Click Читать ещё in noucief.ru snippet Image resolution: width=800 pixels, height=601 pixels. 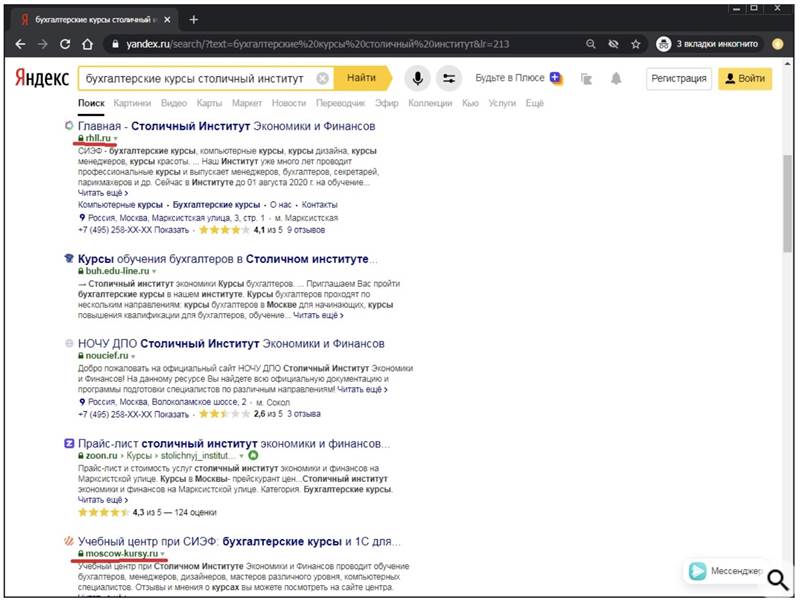pos(362,389)
